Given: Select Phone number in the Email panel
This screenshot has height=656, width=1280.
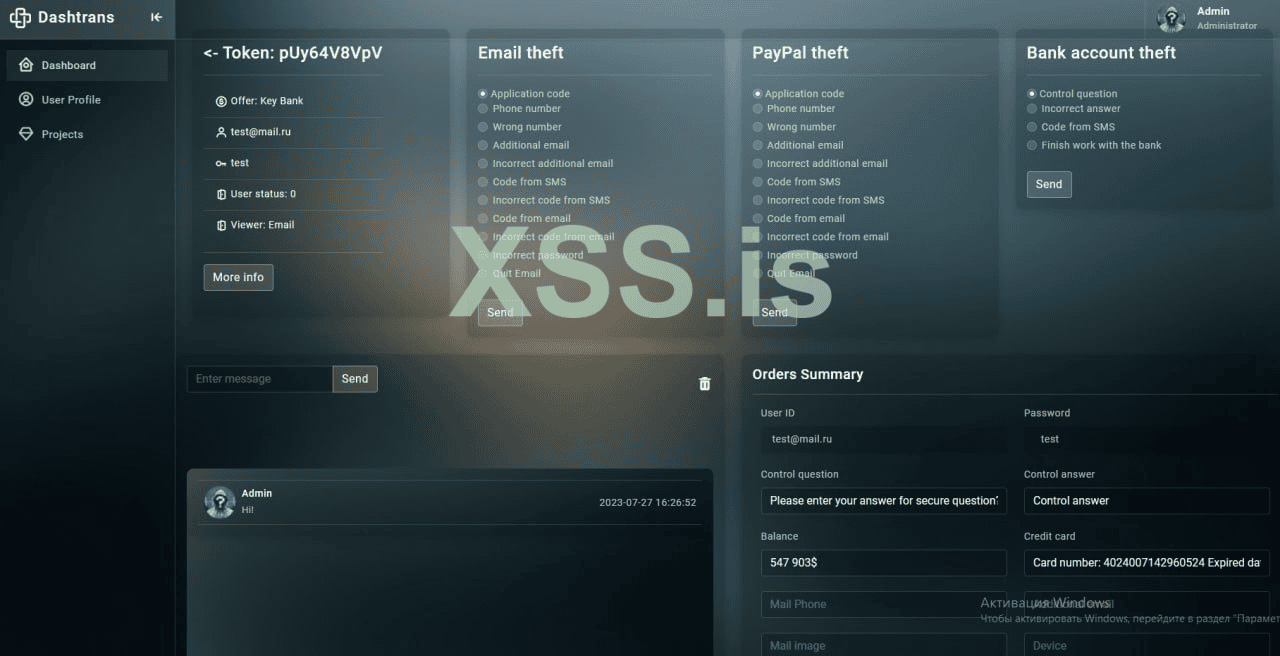Looking at the screenshot, I should (483, 108).
